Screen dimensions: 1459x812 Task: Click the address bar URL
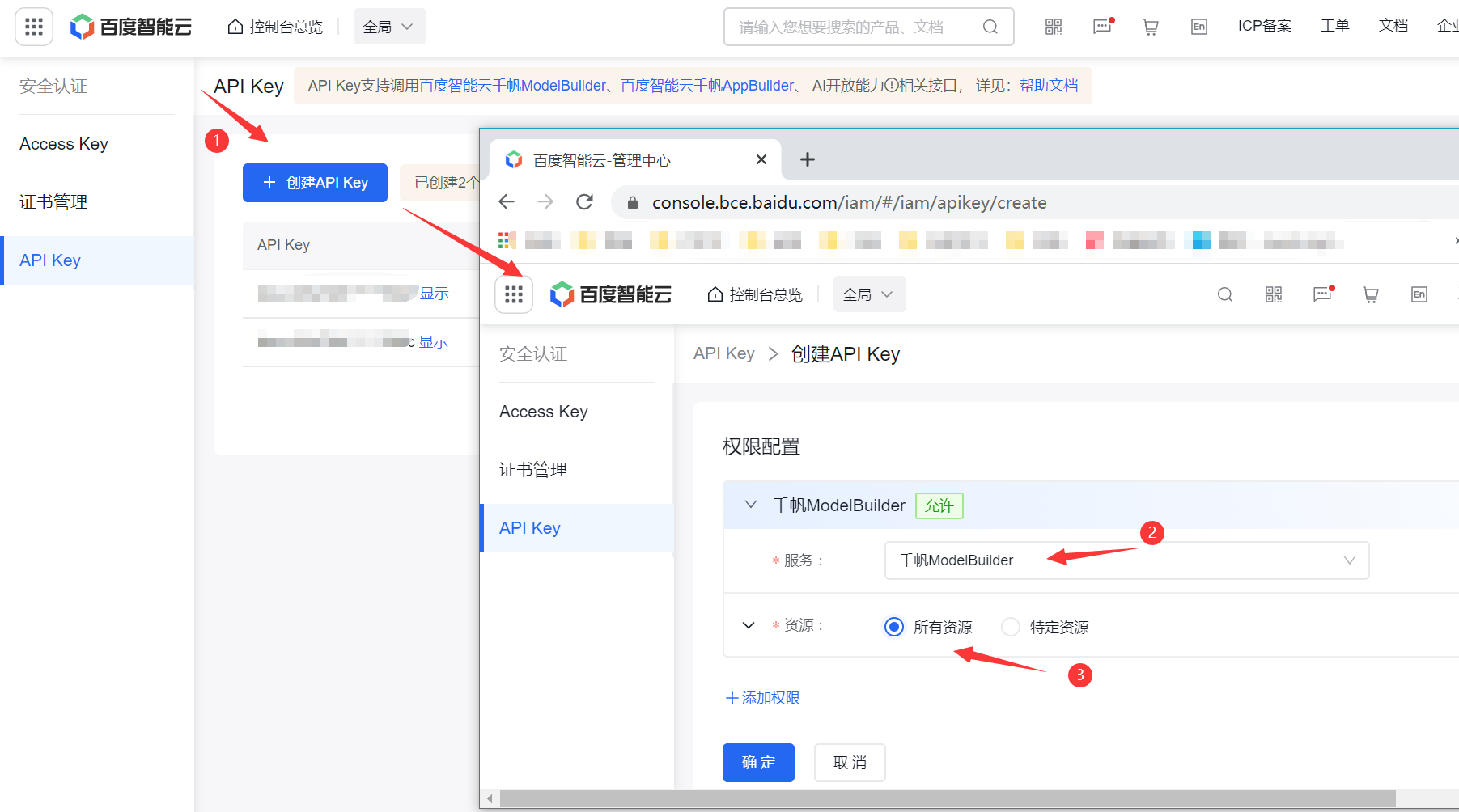[x=850, y=202]
